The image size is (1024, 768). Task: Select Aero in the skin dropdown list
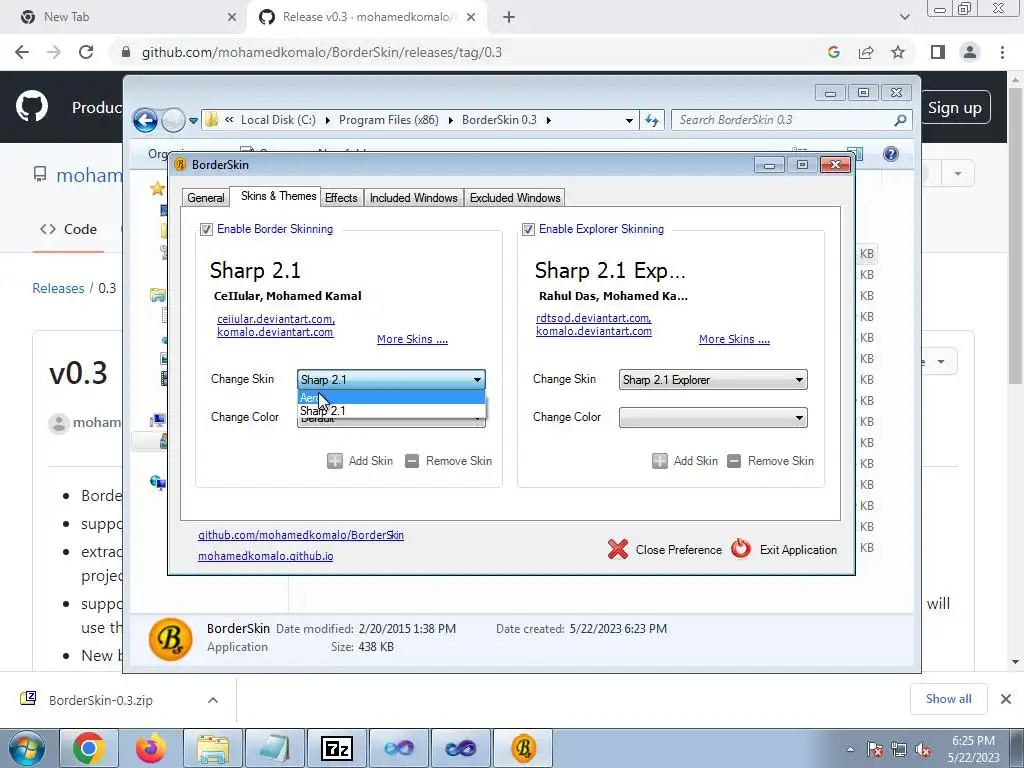coord(391,398)
